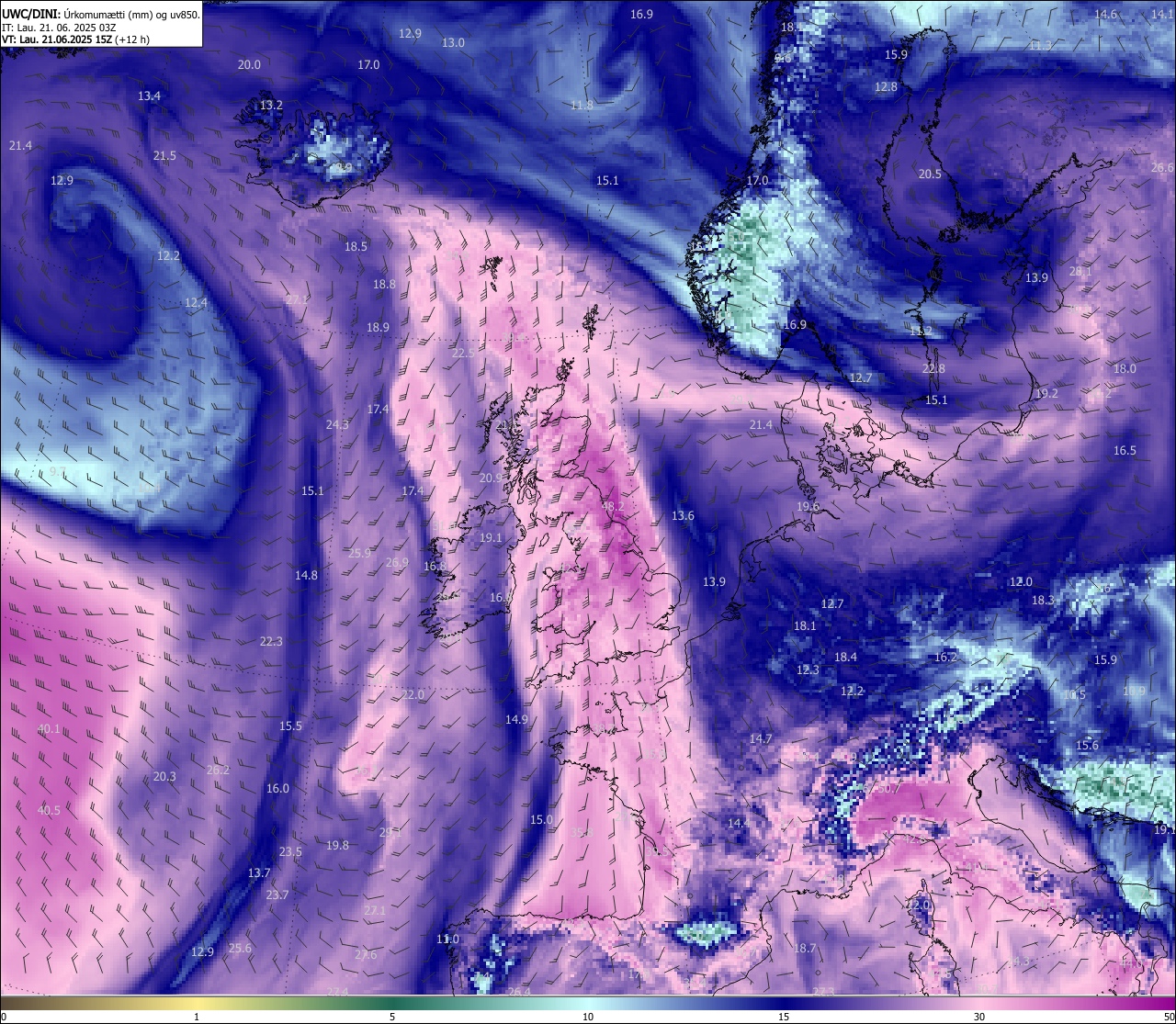The image size is (1176, 1024).
Task: Click the 26.9 value on the map
Action: coord(397,562)
